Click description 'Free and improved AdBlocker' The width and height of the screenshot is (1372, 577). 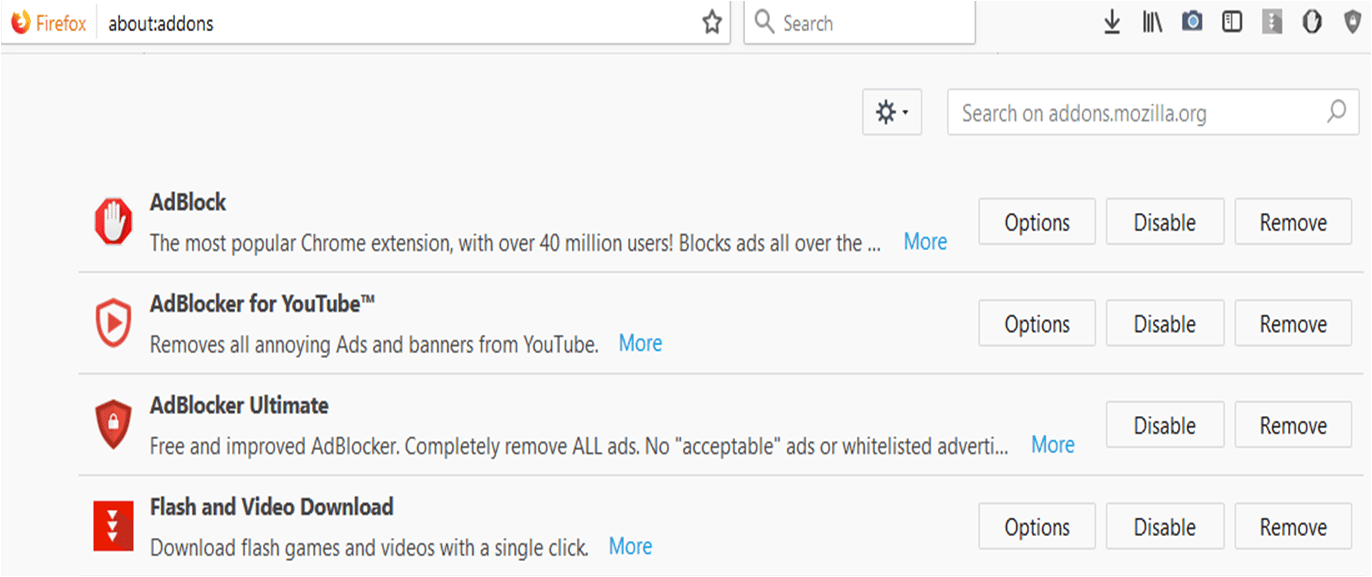point(579,446)
